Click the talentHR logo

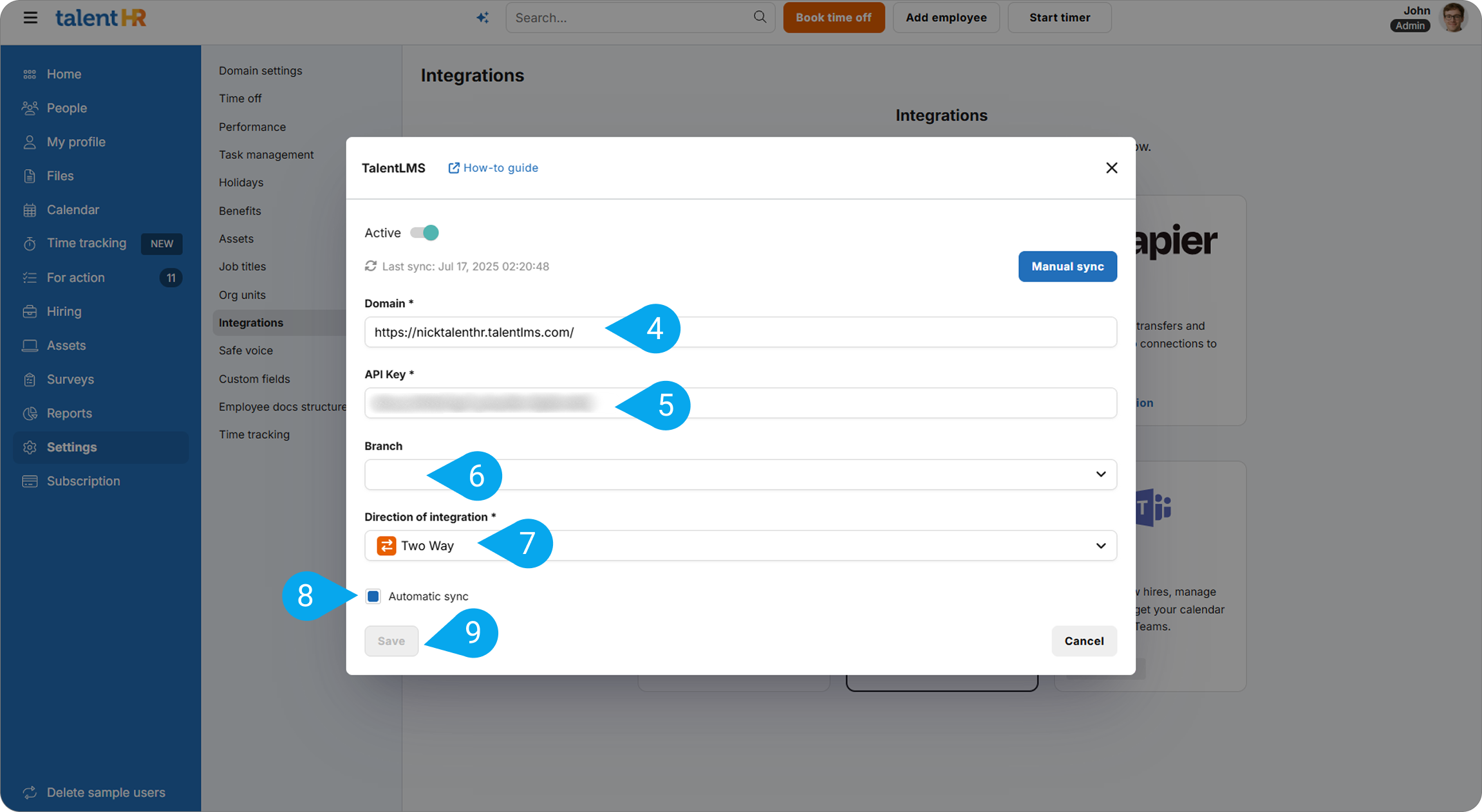pyautogui.click(x=100, y=17)
